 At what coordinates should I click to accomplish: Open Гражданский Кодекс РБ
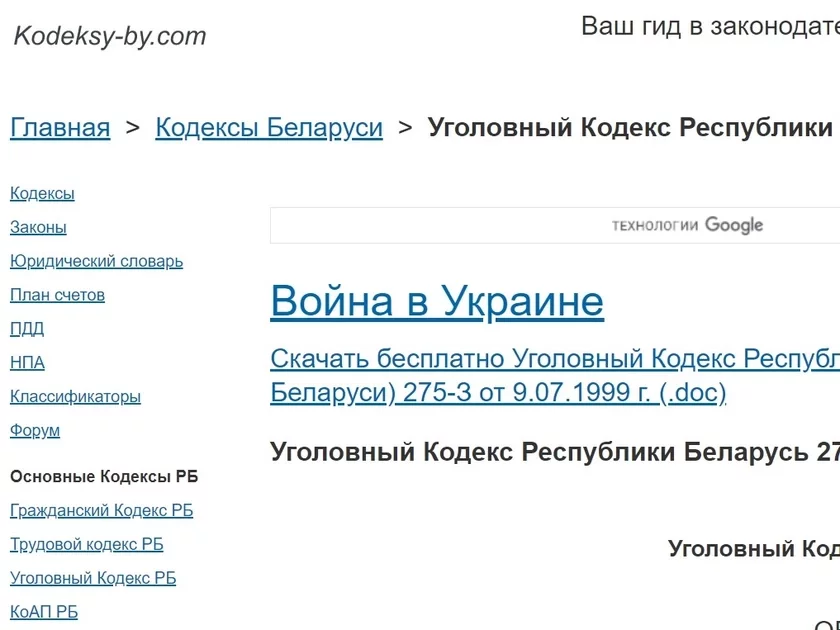[101, 511]
